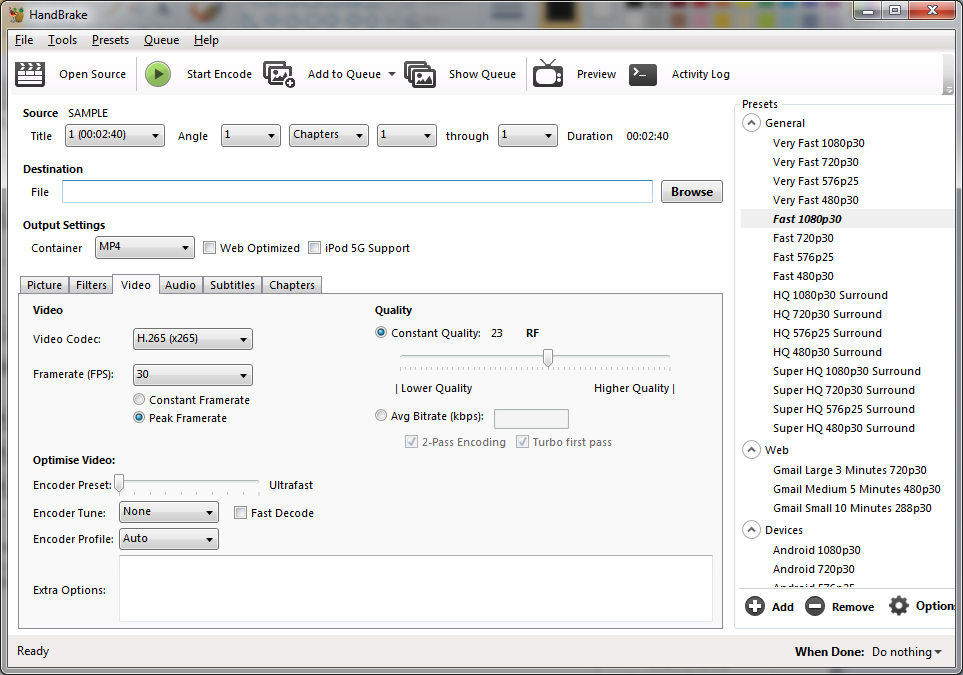963x675 pixels.
Task: Open the Angle dropdown
Action: (251, 136)
